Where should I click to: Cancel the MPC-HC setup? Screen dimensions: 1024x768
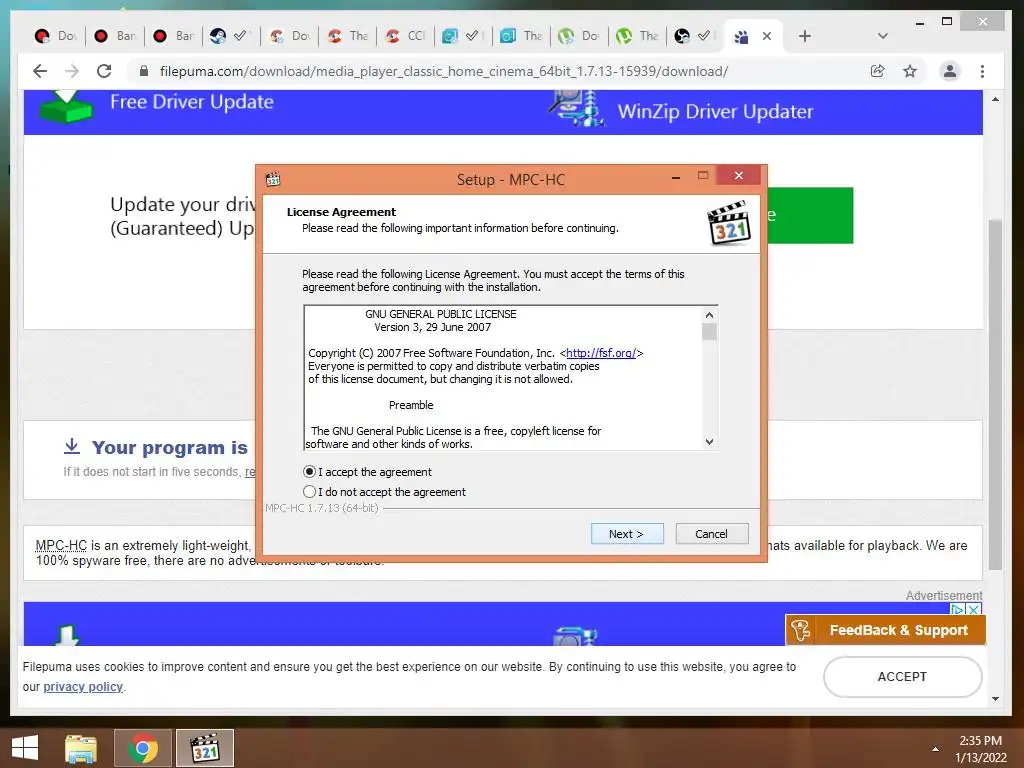[x=712, y=534]
